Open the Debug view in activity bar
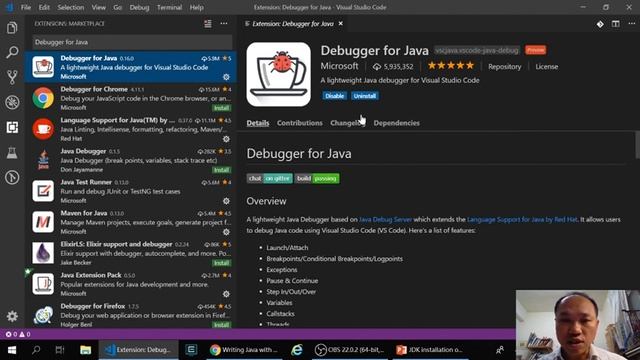This screenshot has height=360, width=640. pos(12,102)
